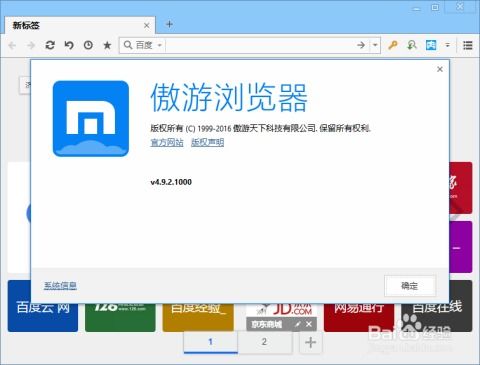This screenshot has height=365, width=480.
Task: Open the 网易通行 quick access tile
Action: [359, 317]
